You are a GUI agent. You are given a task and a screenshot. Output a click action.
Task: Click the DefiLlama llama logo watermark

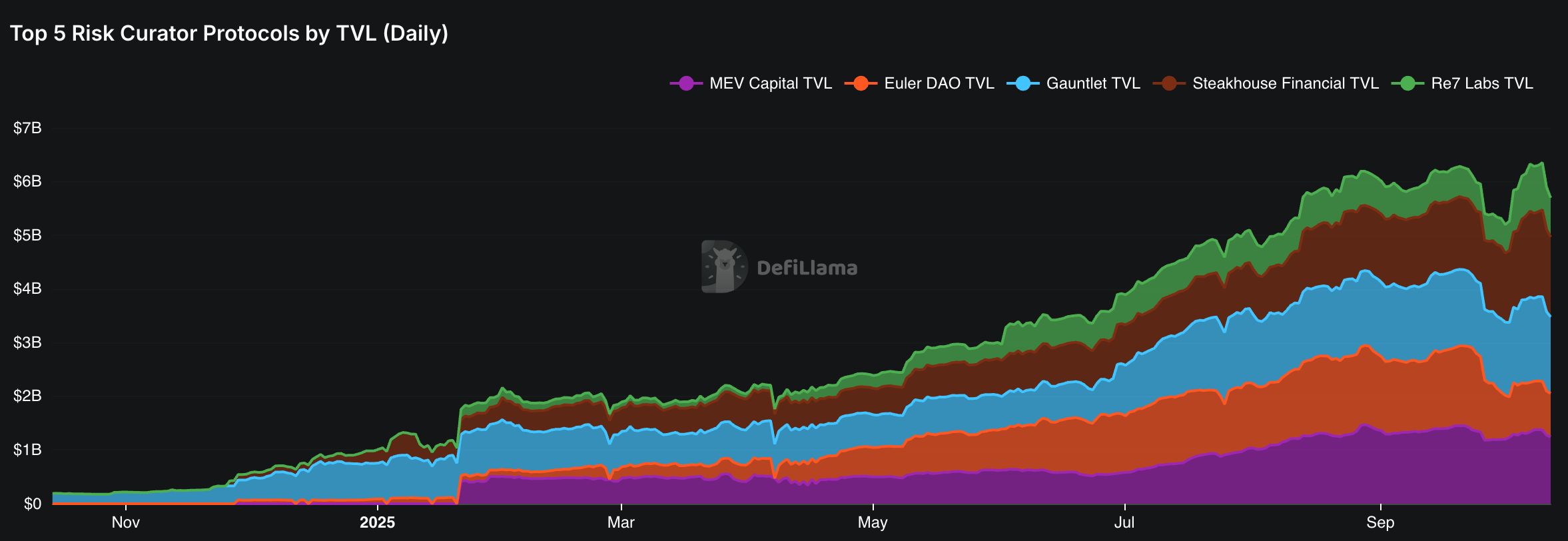tap(724, 267)
